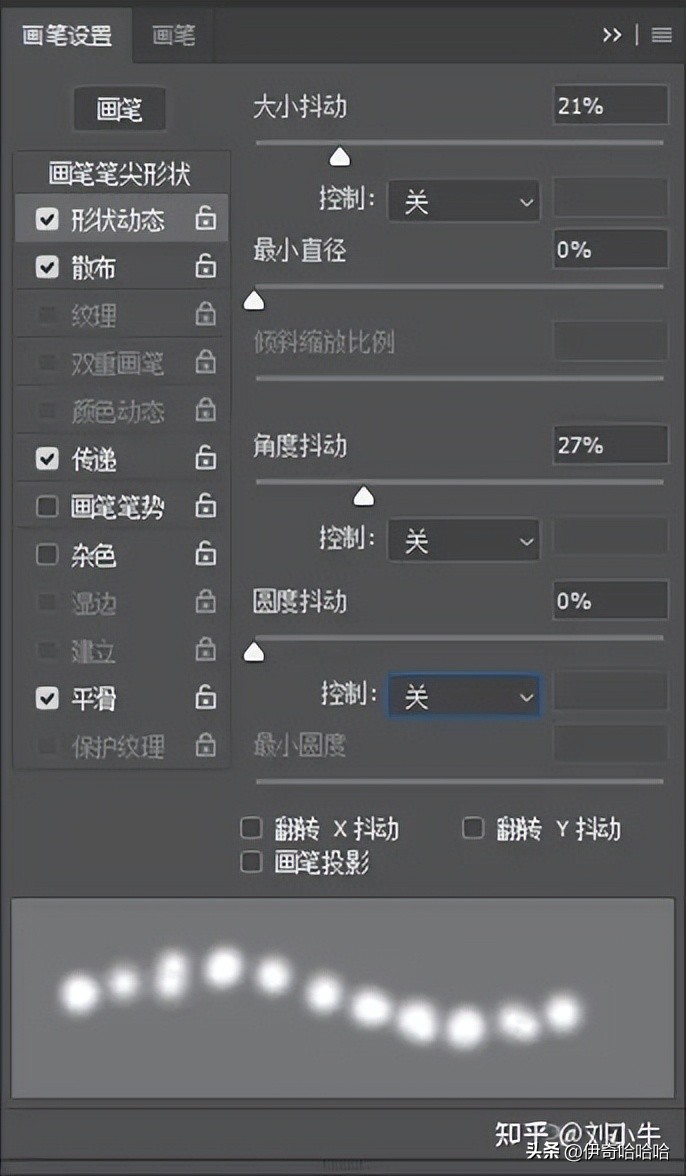This screenshot has width=686, height=1176.
Task: Open the 控制 dropdown under 大小抖动
Action: click(463, 200)
